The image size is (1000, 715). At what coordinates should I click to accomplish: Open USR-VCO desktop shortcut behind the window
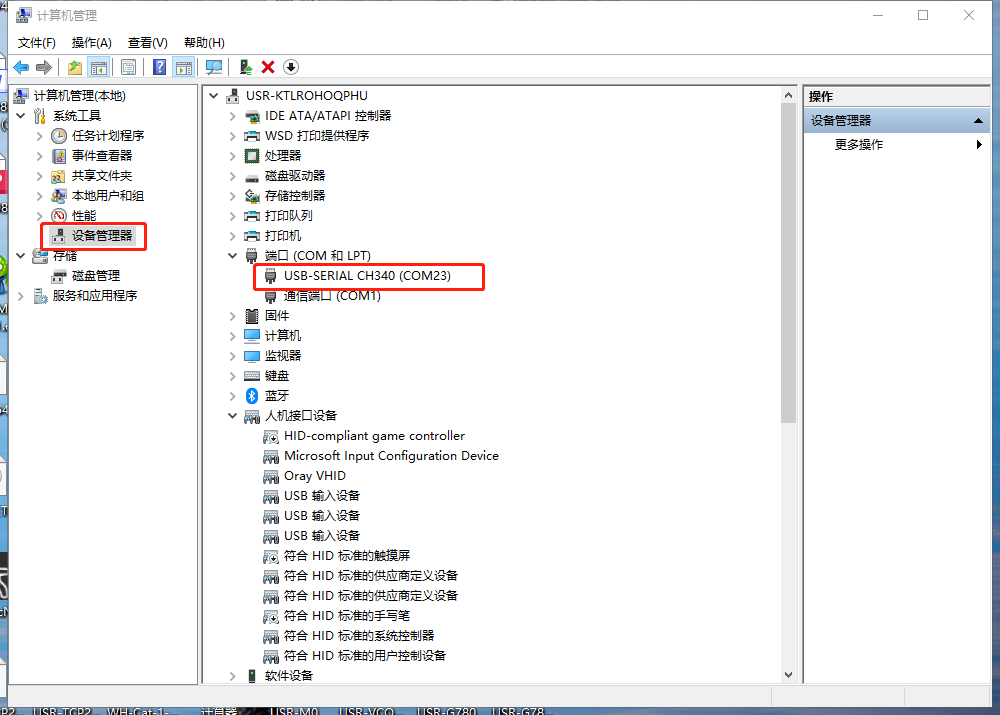(367, 711)
